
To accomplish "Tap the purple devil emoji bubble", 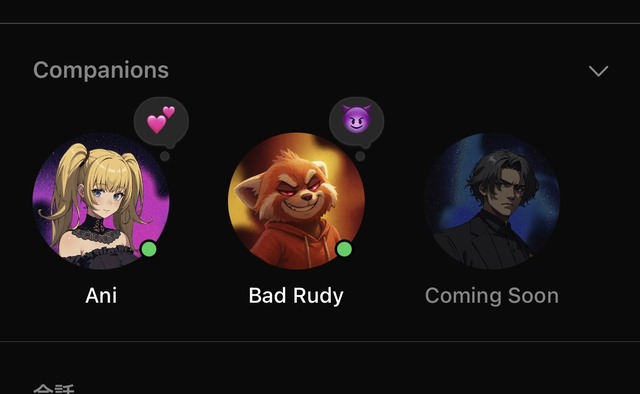I will pyautogui.click(x=356, y=121).
